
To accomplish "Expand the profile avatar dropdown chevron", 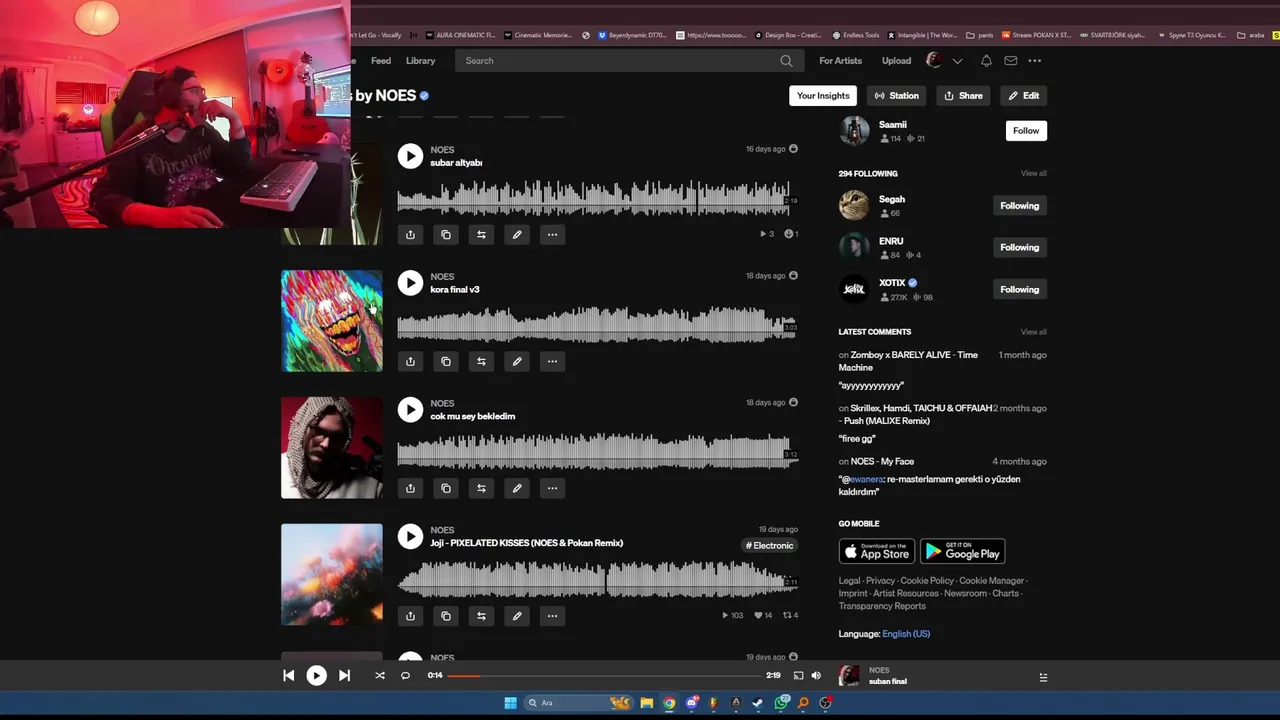I will pyautogui.click(x=957, y=61).
